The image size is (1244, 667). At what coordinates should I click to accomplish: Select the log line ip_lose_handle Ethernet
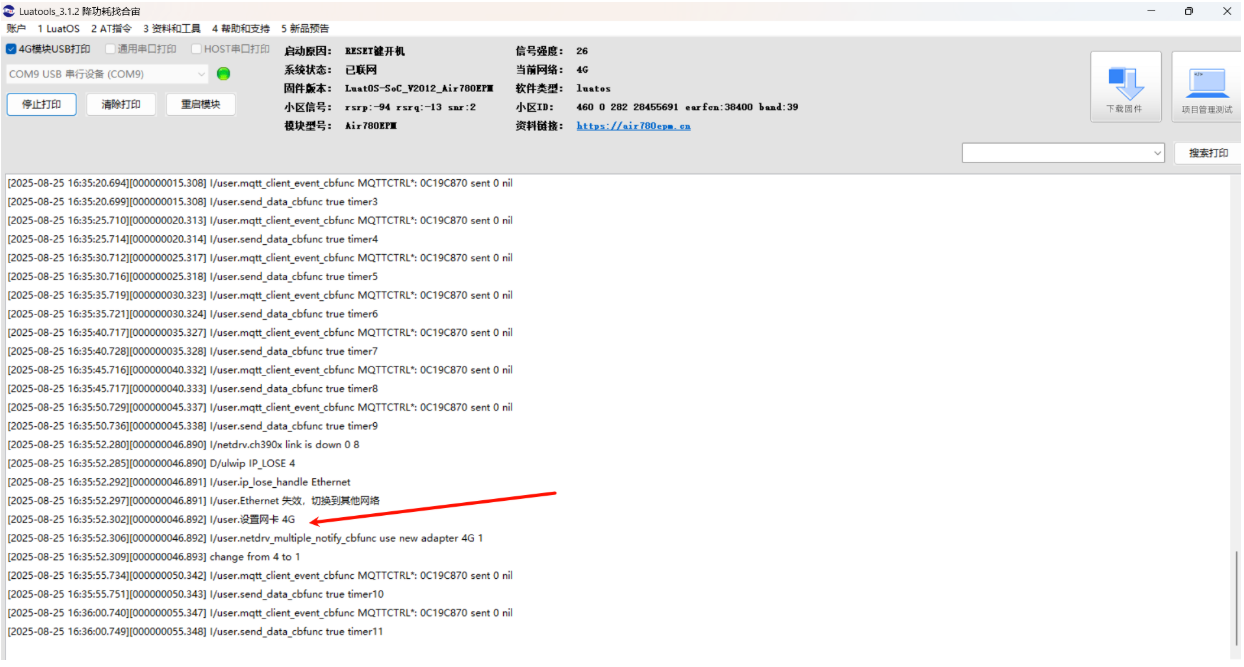coord(179,482)
